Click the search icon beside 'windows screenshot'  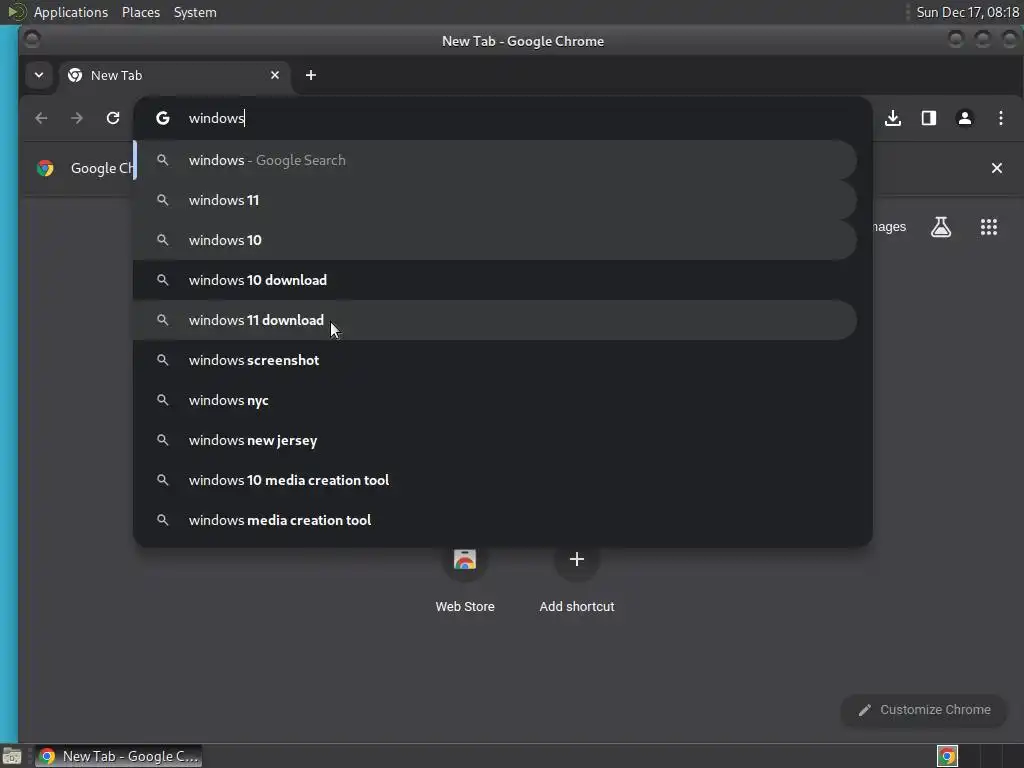(x=163, y=360)
